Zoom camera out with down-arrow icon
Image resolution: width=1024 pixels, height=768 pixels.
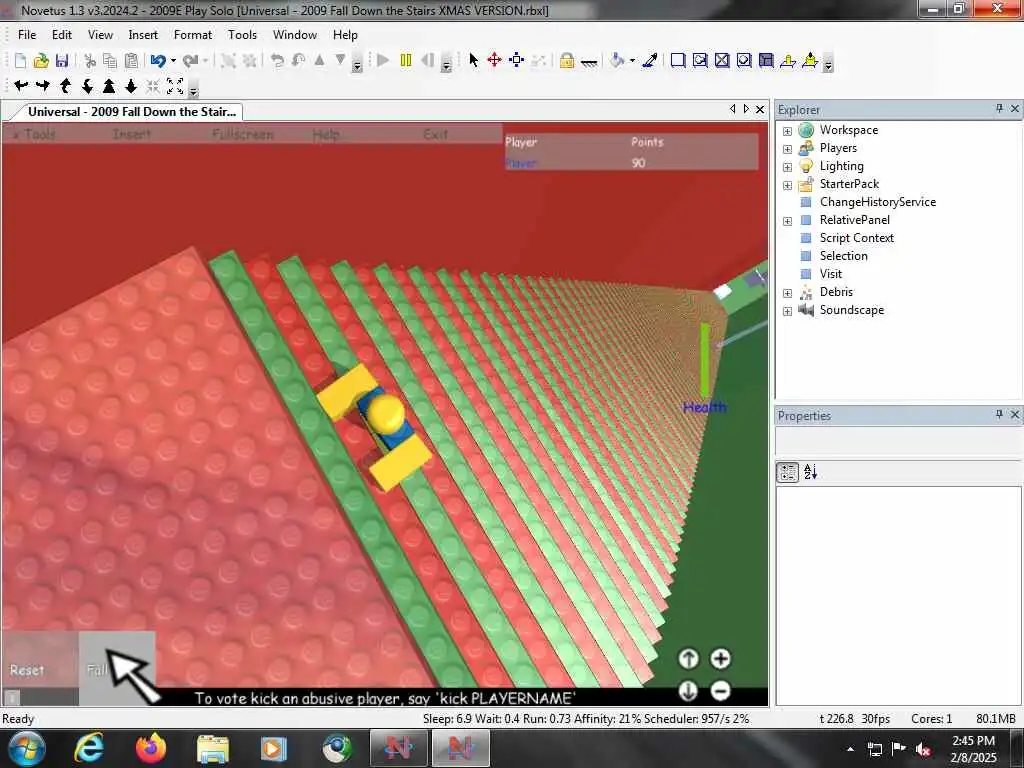(x=131, y=86)
